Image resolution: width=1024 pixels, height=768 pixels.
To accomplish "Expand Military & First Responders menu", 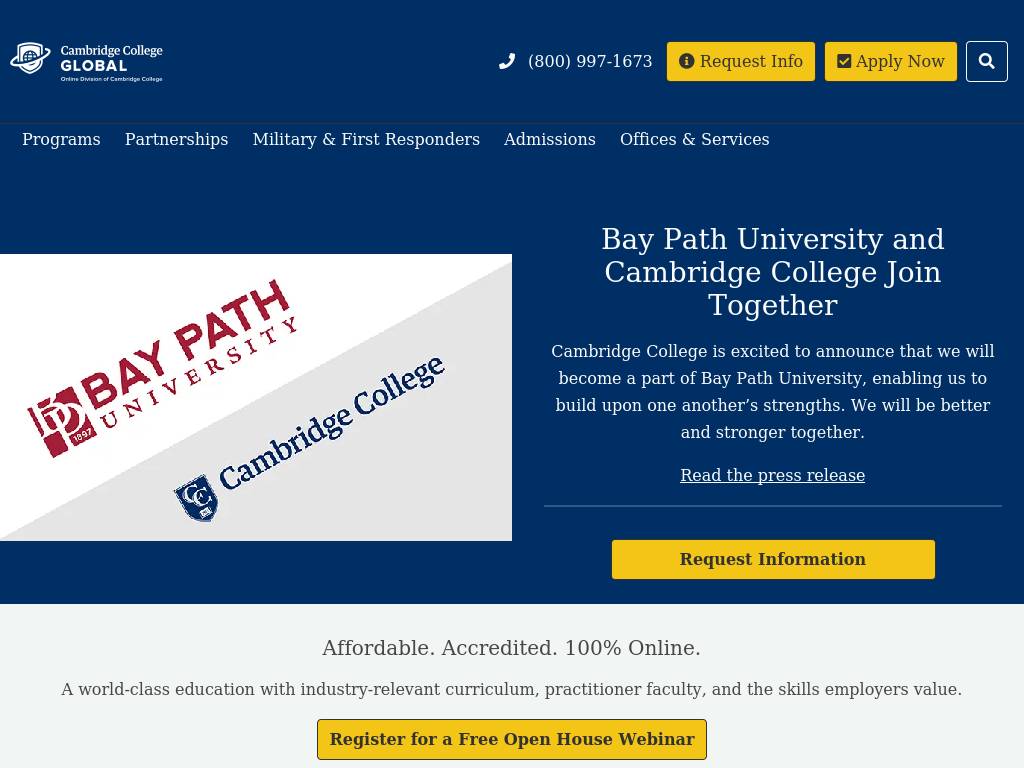I will pos(366,139).
